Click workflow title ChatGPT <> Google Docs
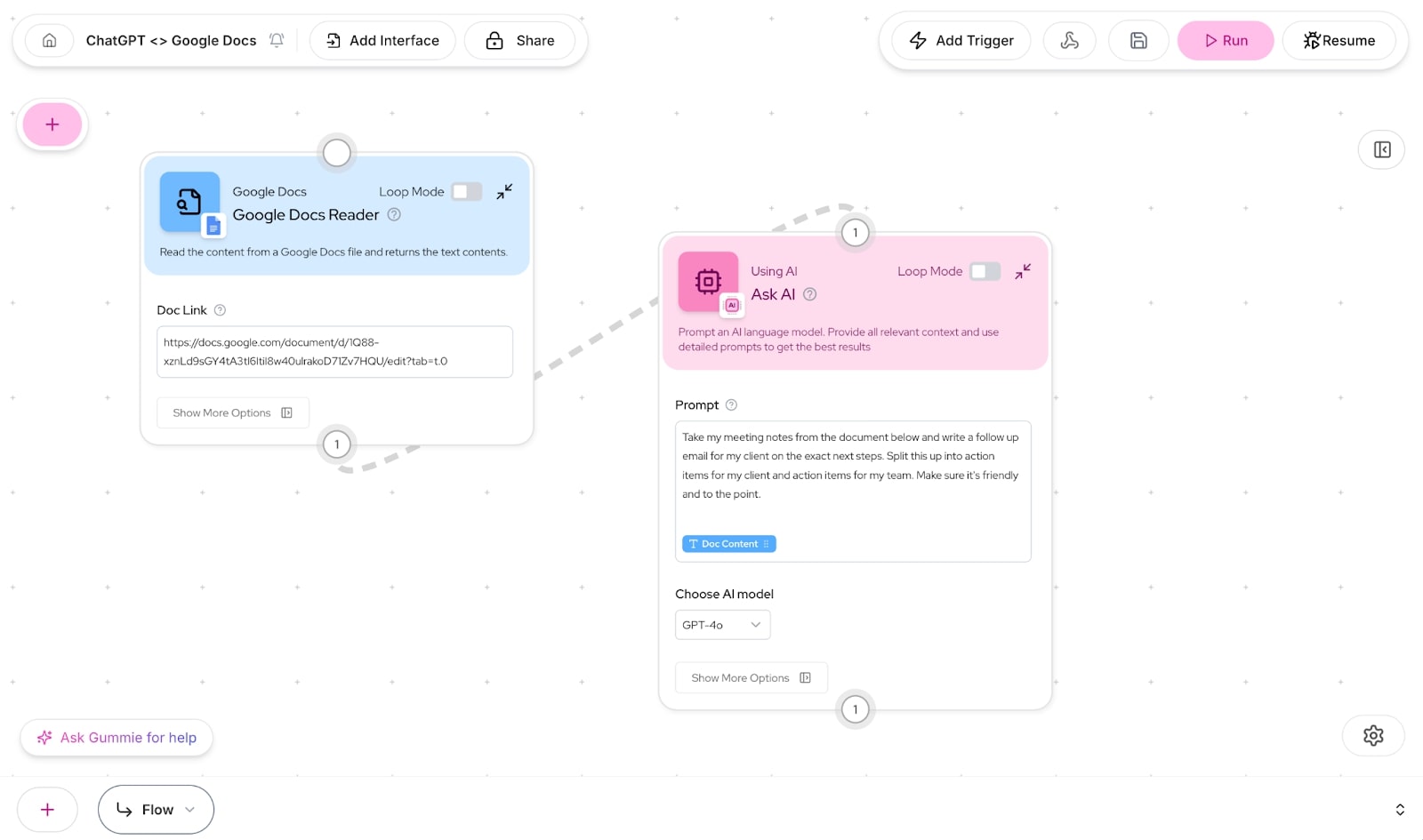This screenshot has height=840, width=1423. (171, 40)
